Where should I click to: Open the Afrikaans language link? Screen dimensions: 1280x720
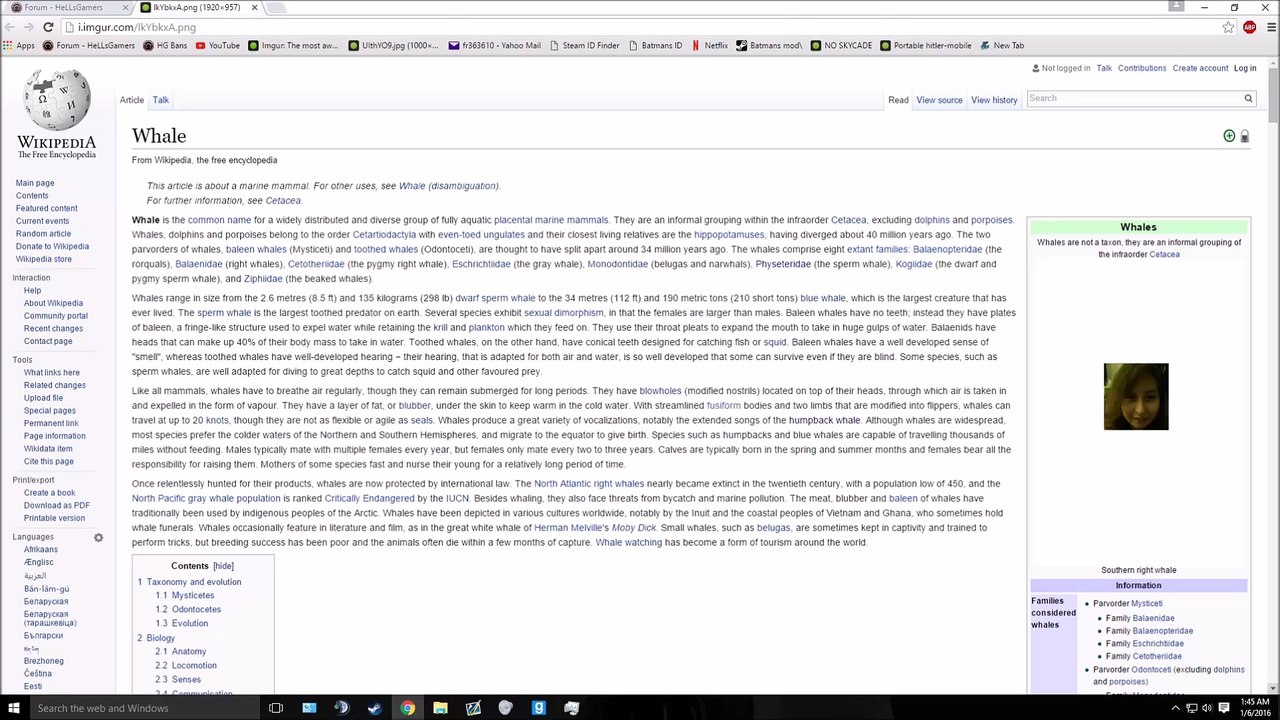pos(41,550)
